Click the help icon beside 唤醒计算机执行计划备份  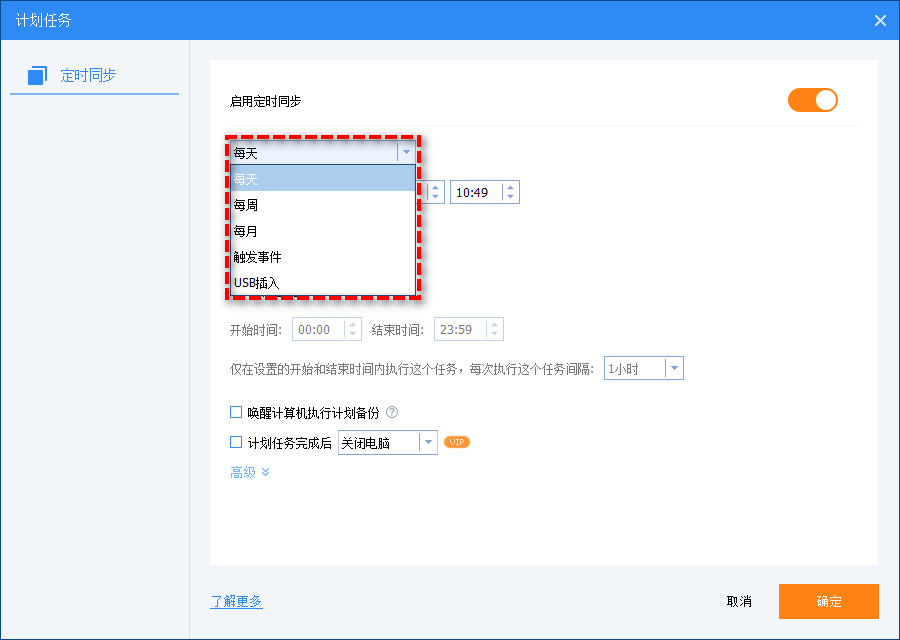point(392,412)
